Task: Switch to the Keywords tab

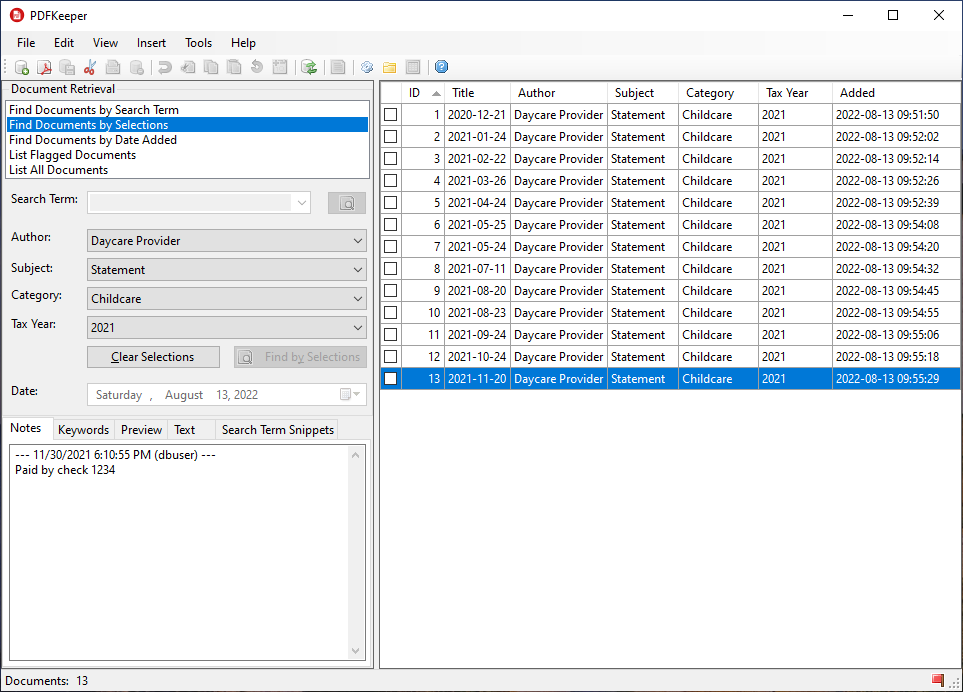Action: [83, 430]
